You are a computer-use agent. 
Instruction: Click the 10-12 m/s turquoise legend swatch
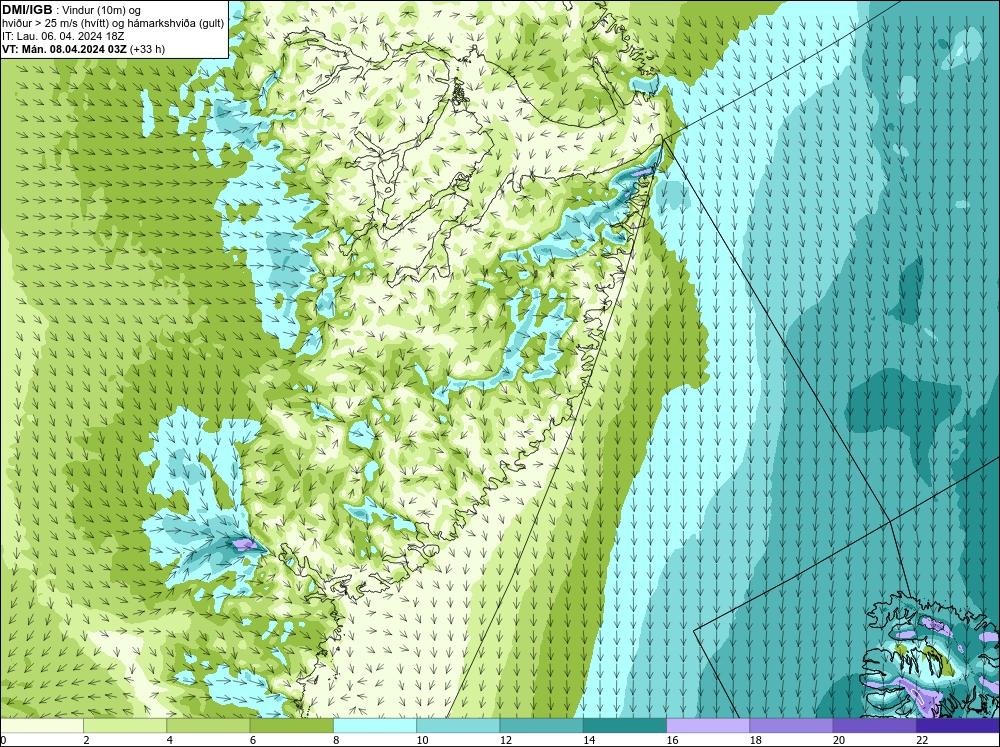458,725
